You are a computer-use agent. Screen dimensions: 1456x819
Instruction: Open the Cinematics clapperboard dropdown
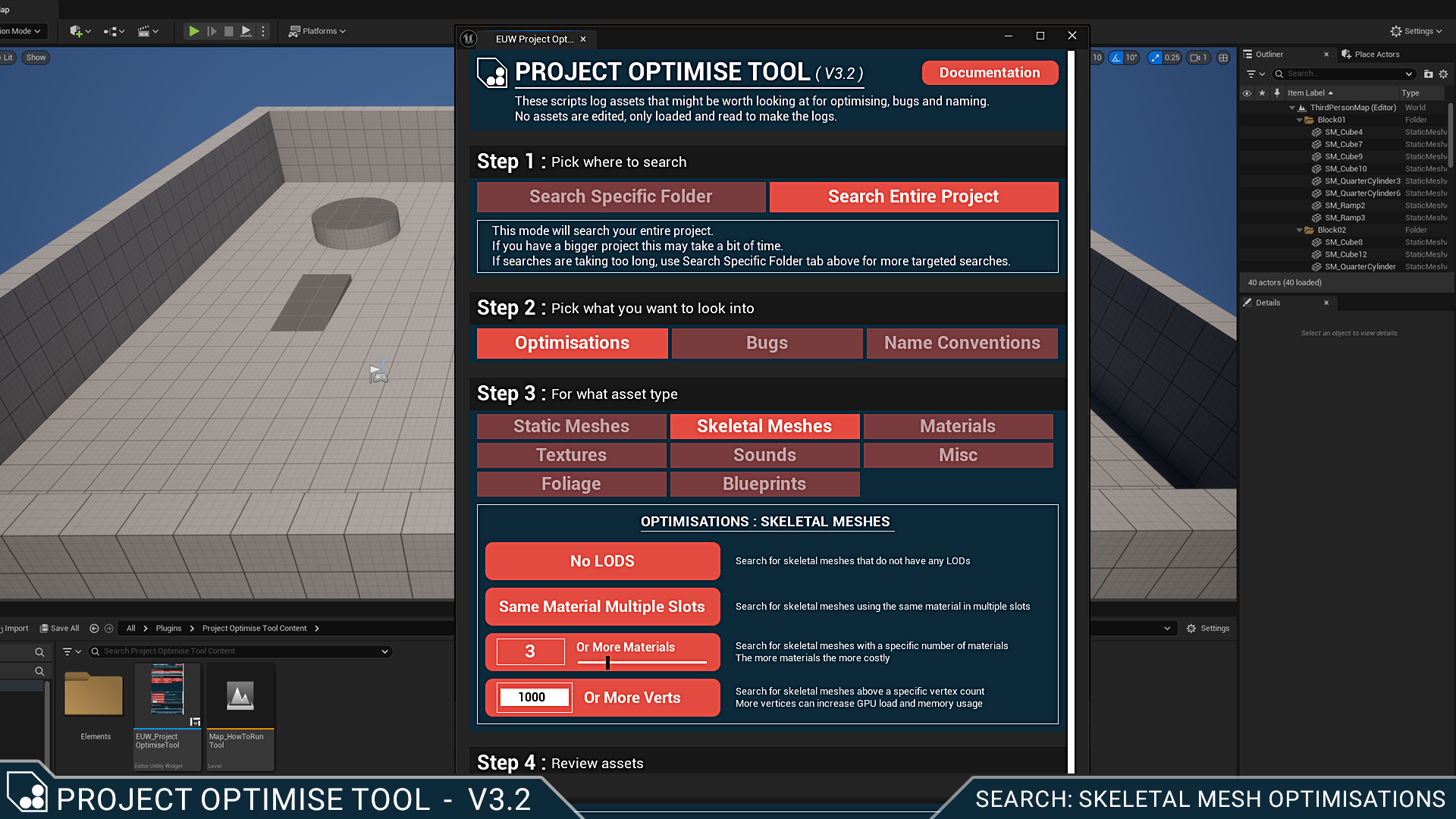point(148,31)
